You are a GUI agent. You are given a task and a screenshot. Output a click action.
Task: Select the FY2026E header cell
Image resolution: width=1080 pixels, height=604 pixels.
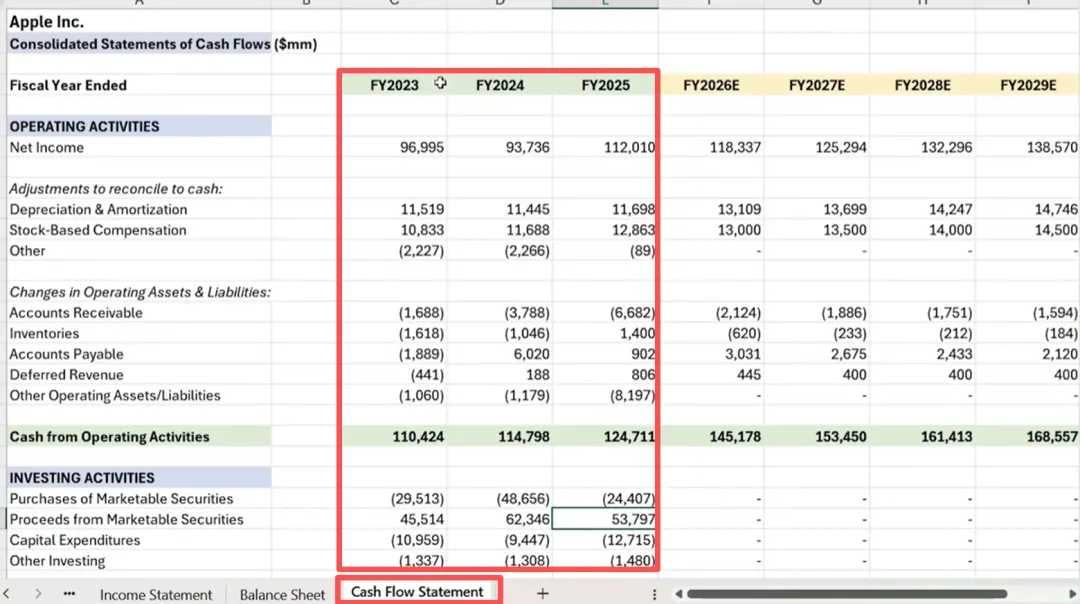click(712, 85)
